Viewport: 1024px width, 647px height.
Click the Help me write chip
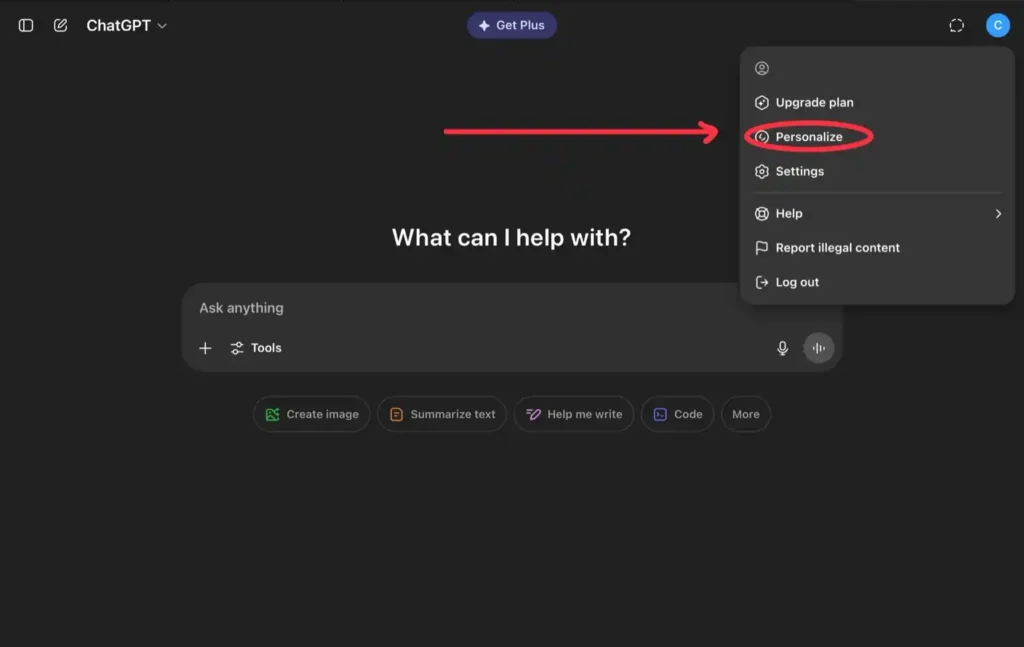tap(573, 414)
